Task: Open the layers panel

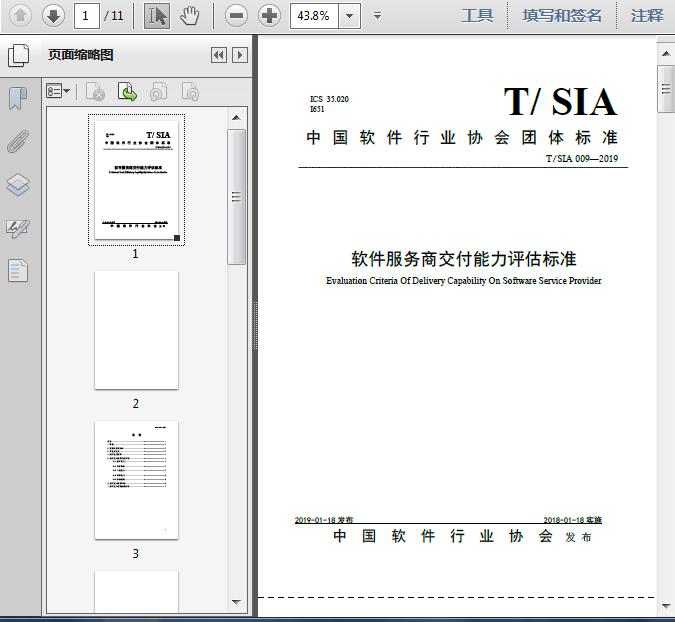Action: tap(18, 185)
